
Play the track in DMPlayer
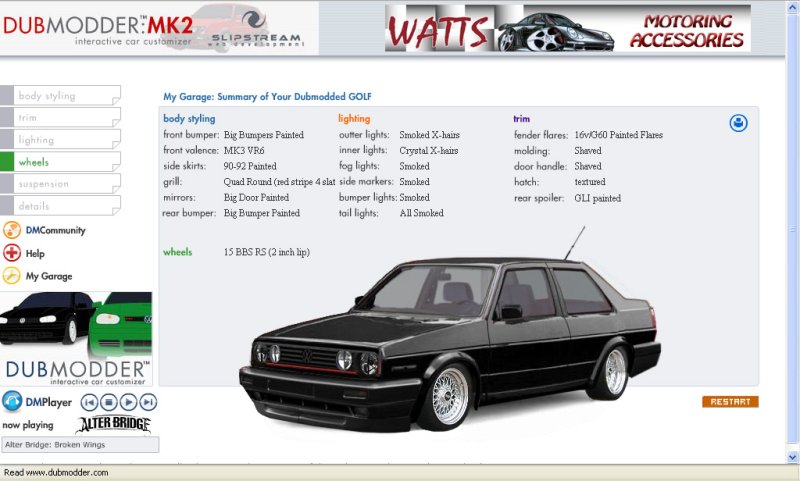(128, 402)
